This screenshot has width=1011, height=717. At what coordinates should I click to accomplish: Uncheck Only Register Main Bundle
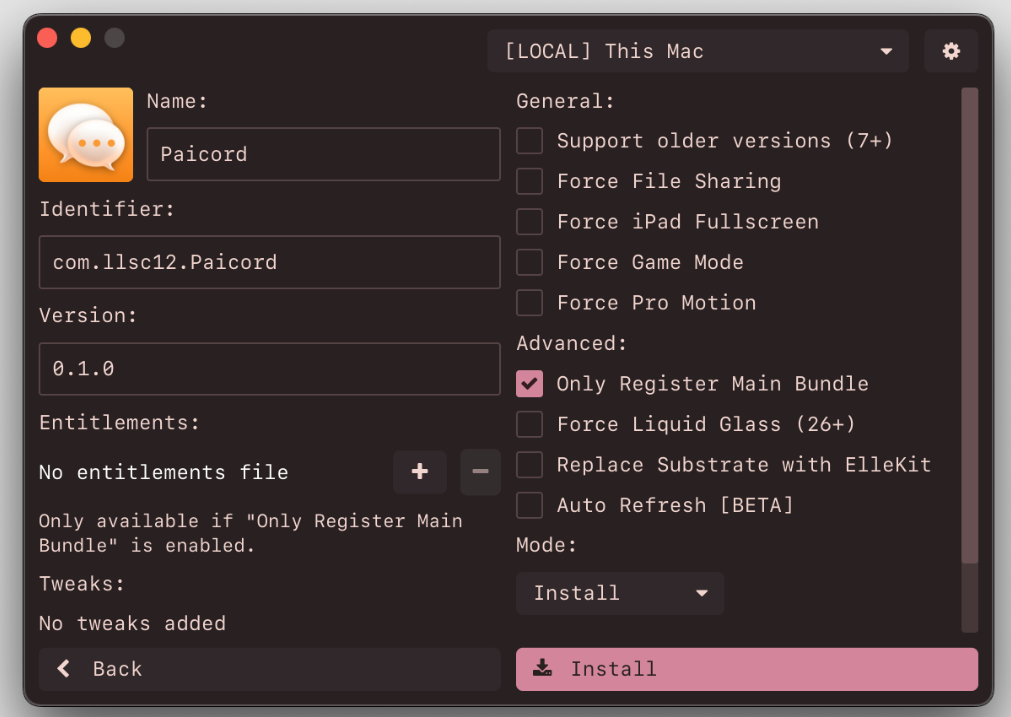(x=530, y=384)
